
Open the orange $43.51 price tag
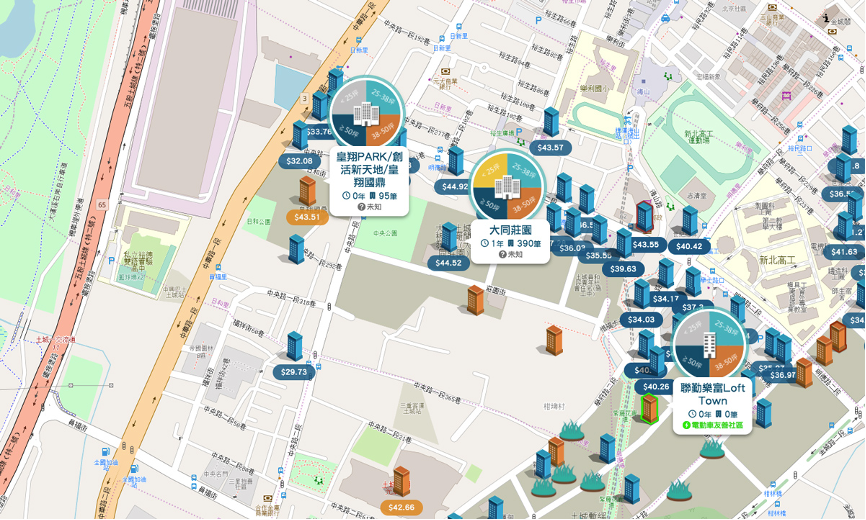pos(307,217)
